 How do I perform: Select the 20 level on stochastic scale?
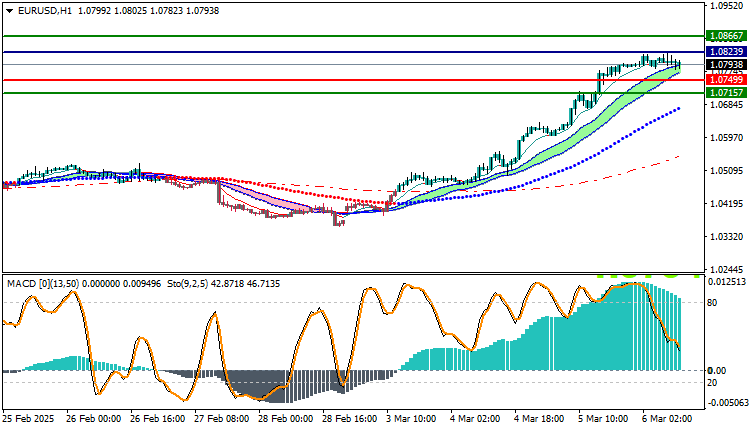pos(712,383)
